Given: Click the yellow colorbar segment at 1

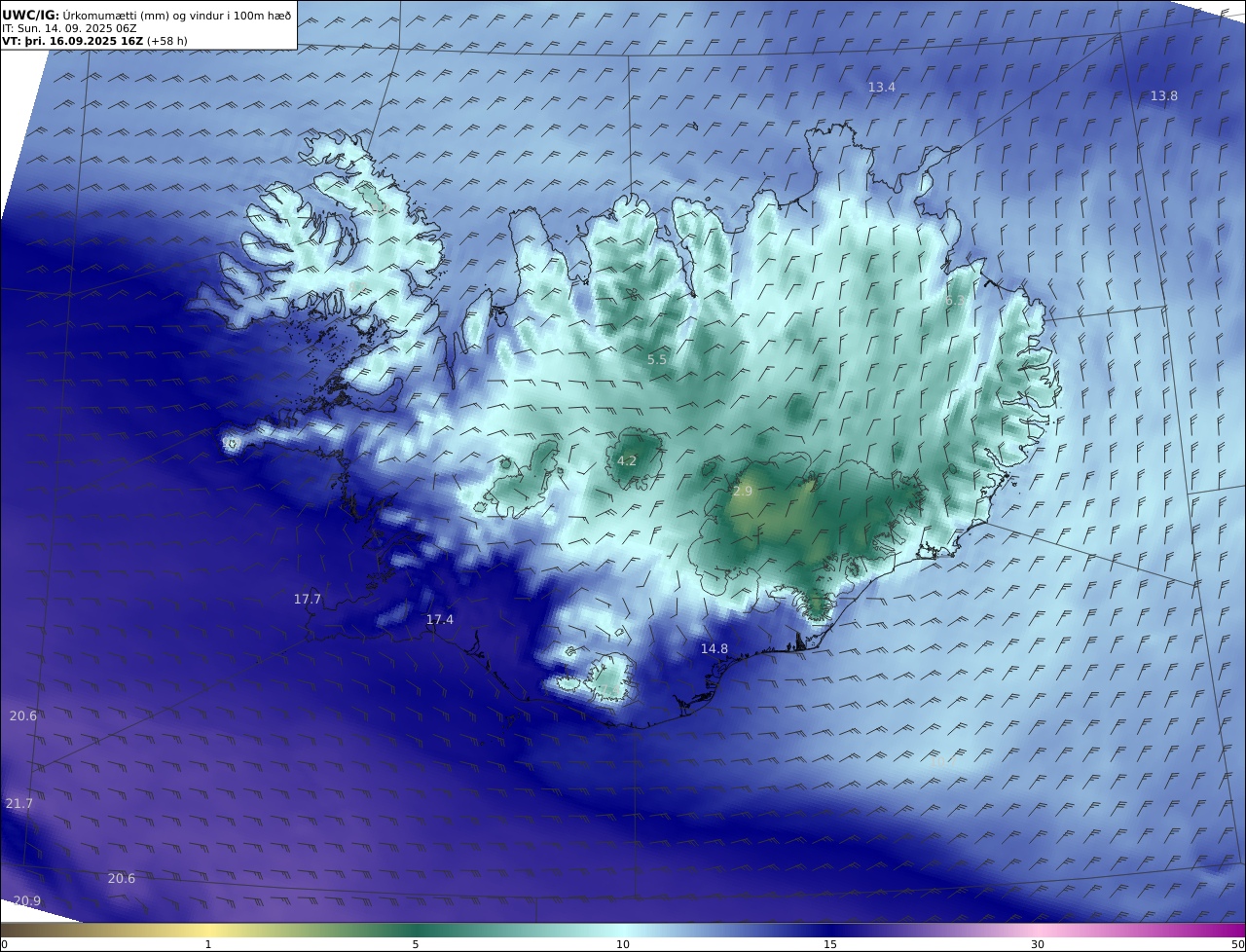Looking at the screenshot, I should (x=207, y=930).
